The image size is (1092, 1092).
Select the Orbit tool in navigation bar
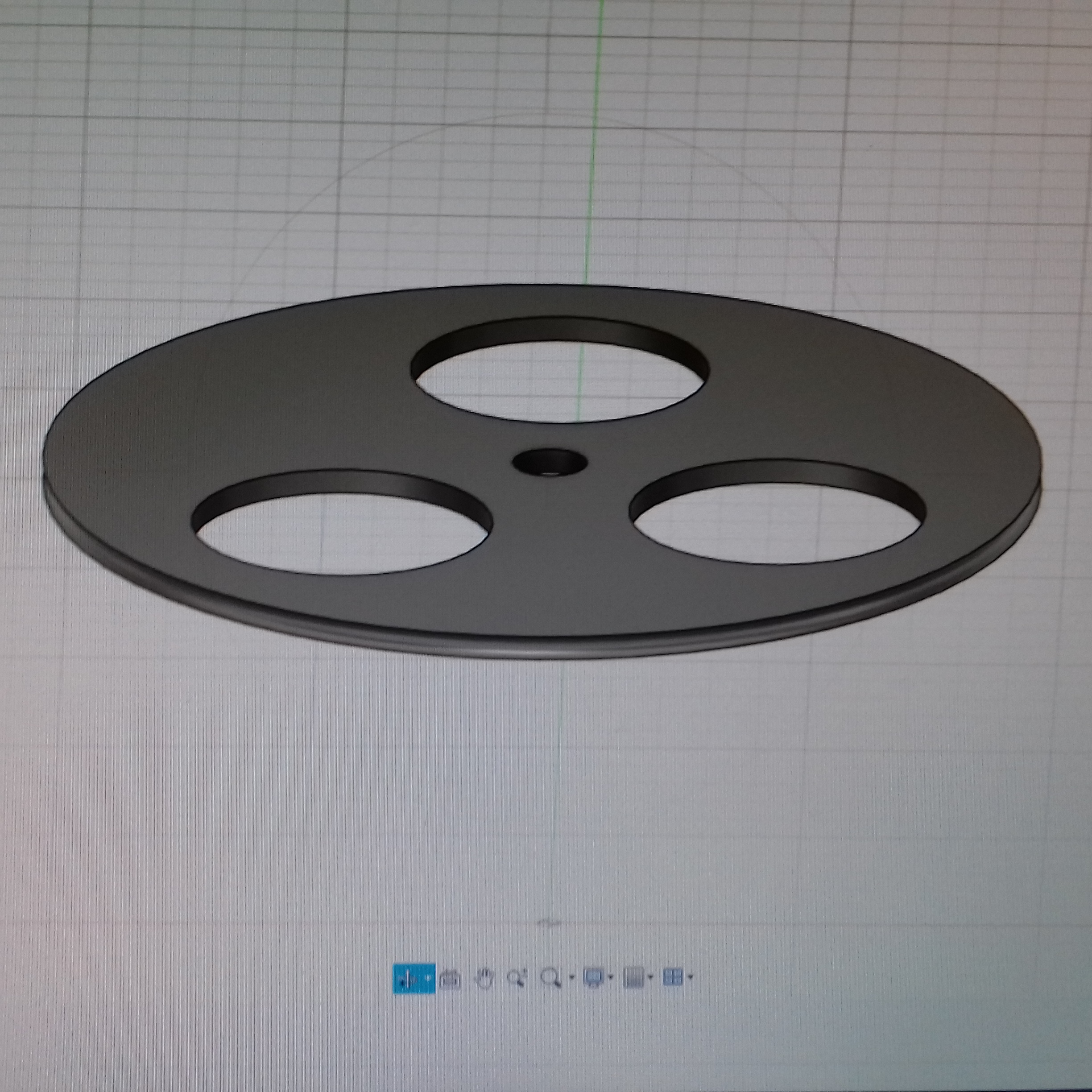point(408,978)
